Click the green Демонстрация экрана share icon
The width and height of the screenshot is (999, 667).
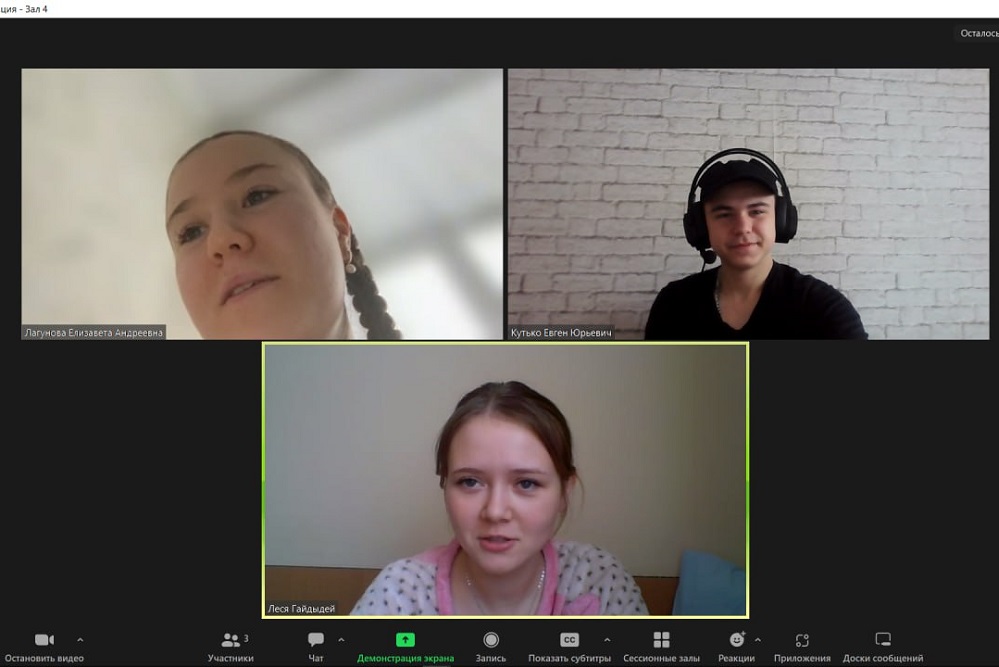pos(405,640)
